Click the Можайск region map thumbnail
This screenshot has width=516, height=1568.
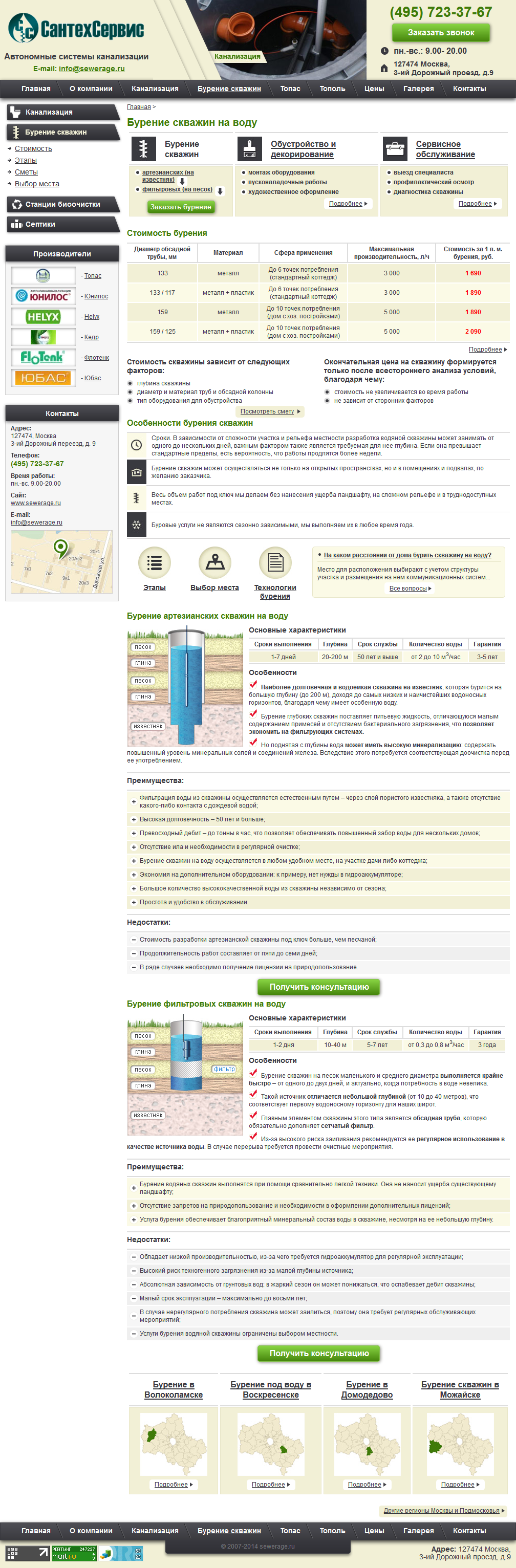(460, 1444)
